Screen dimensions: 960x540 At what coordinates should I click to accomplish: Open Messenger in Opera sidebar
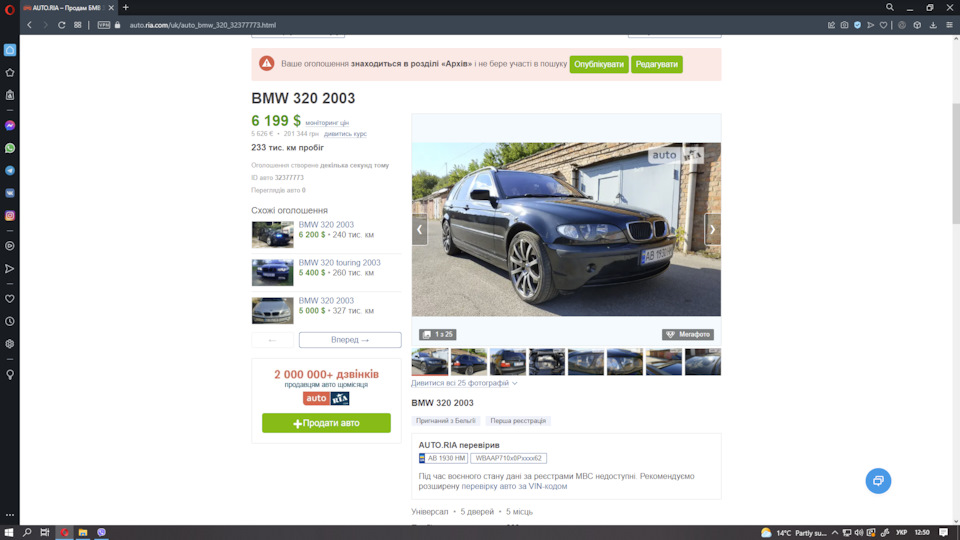click(x=10, y=126)
